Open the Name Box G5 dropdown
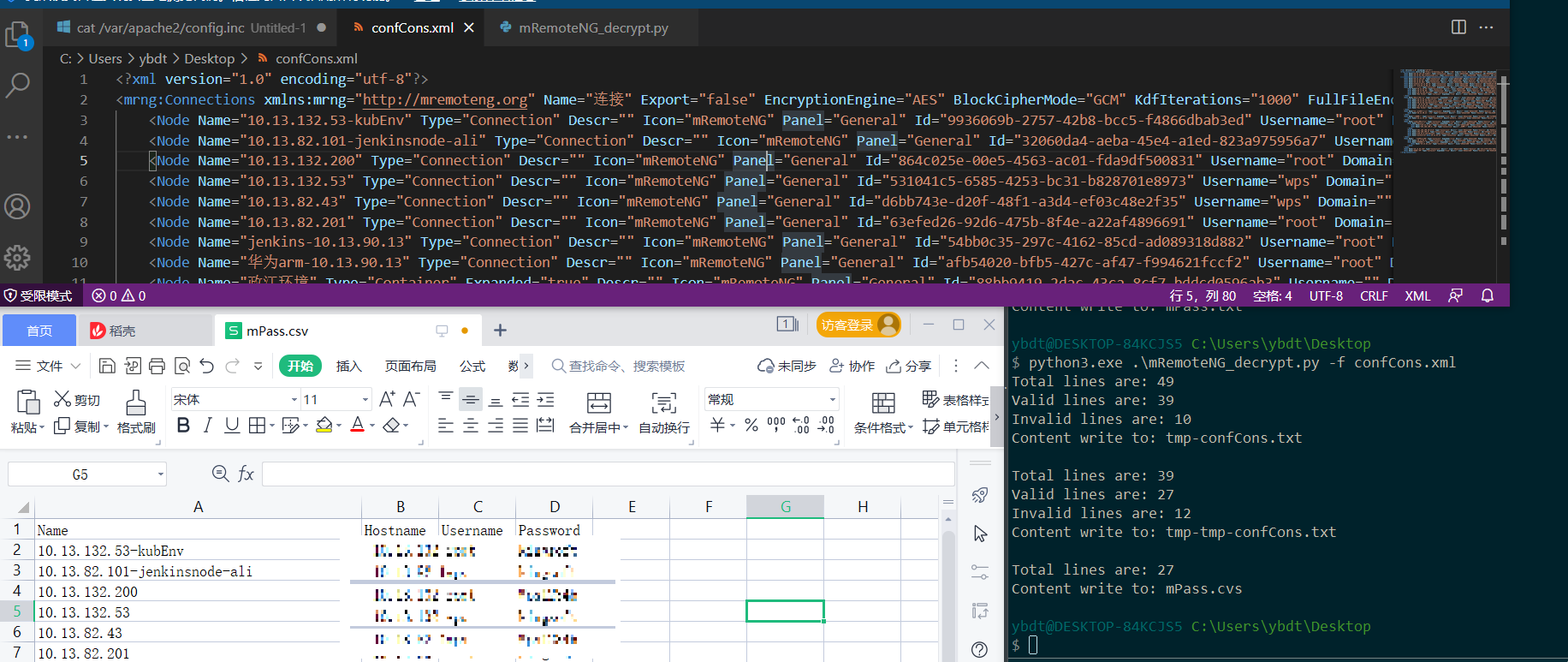The image size is (1568, 662). click(160, 474)
